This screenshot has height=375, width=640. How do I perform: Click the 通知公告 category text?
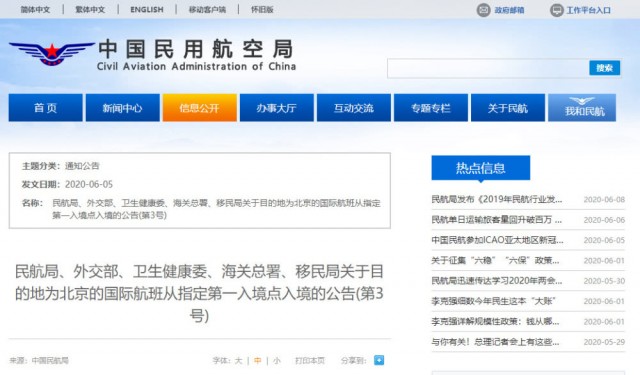pos(82,166)
